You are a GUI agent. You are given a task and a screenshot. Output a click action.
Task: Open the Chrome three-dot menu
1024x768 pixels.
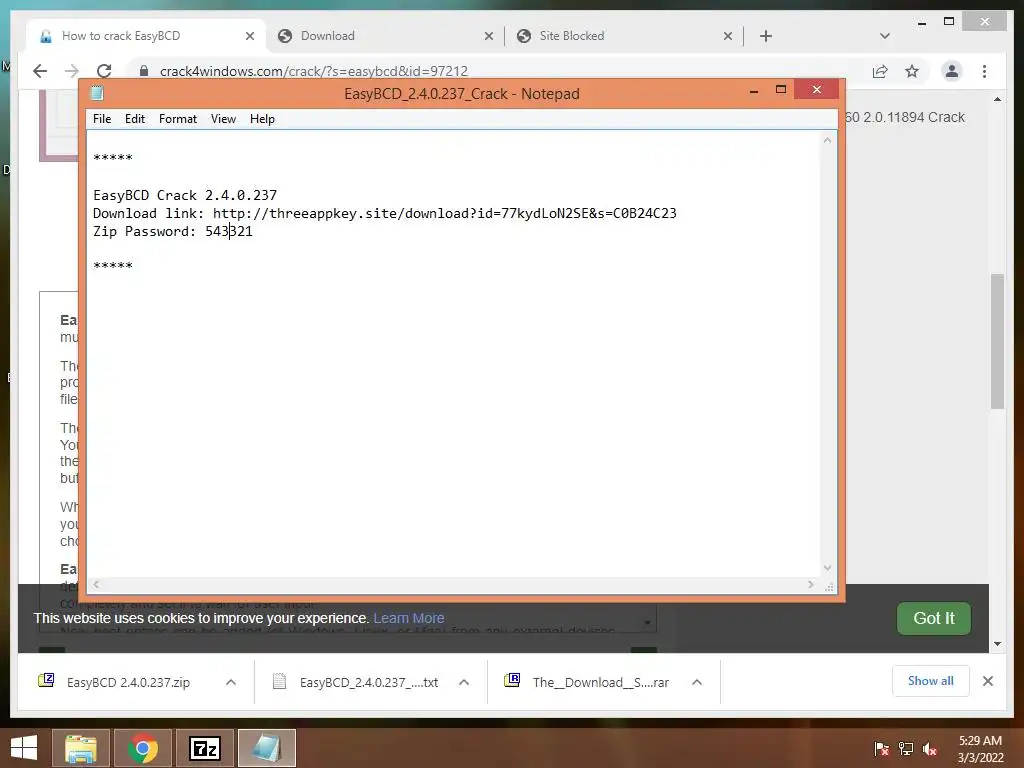click(984, 71)
